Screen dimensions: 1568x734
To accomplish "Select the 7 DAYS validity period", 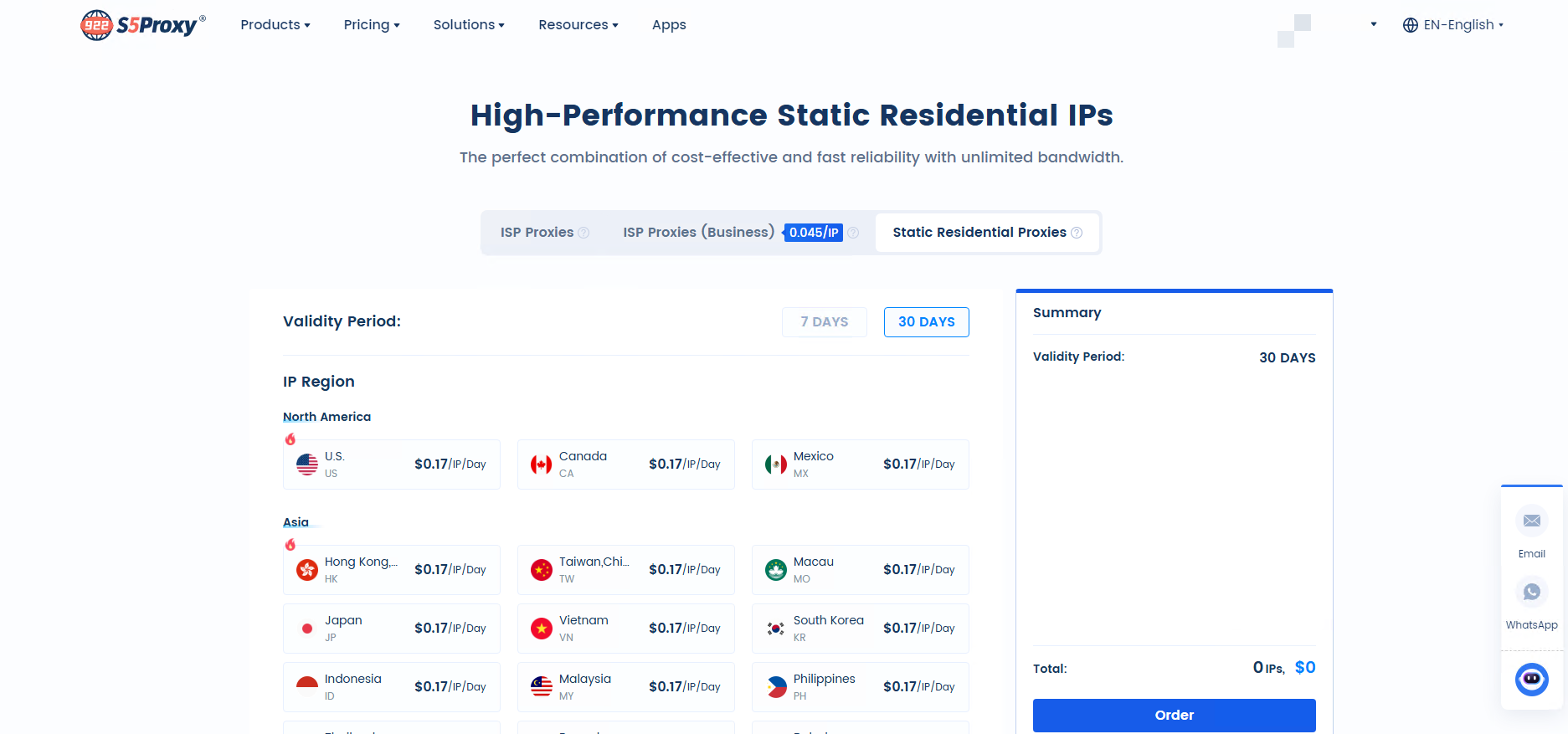I will pyautogui.click(x=824, y=322).
